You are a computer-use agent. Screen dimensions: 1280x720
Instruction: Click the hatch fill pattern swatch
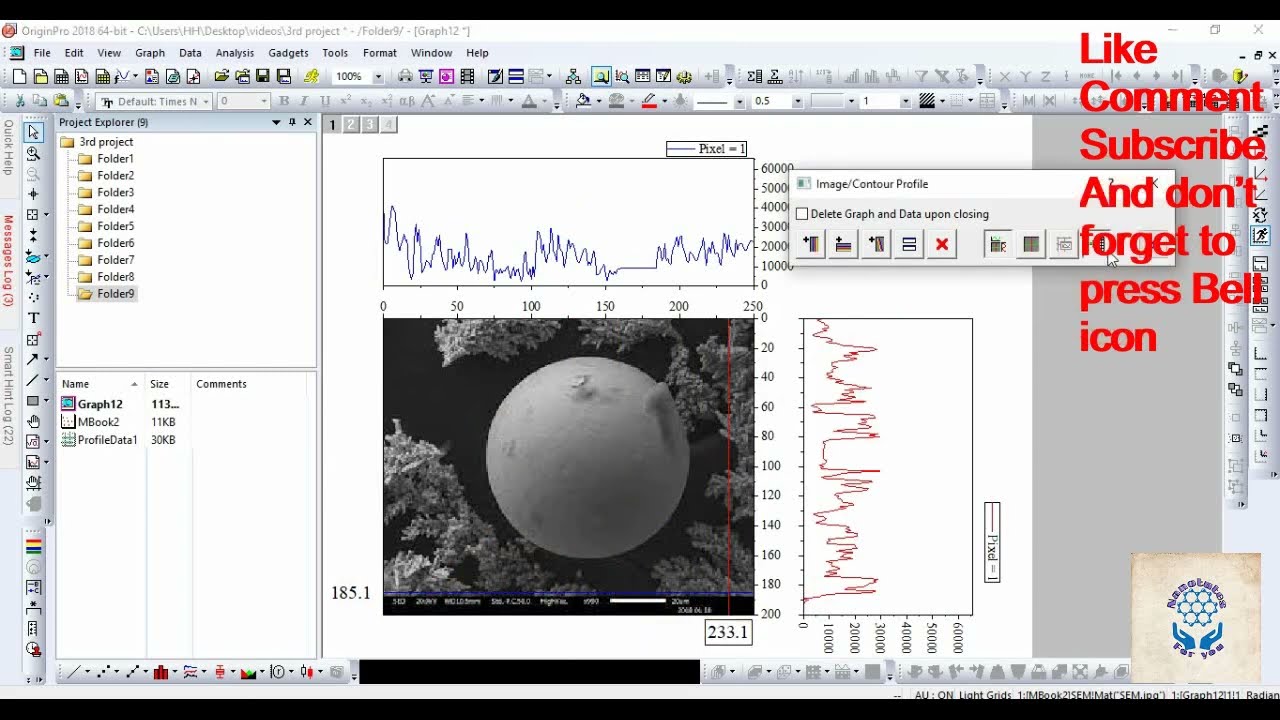coord(927,101)
